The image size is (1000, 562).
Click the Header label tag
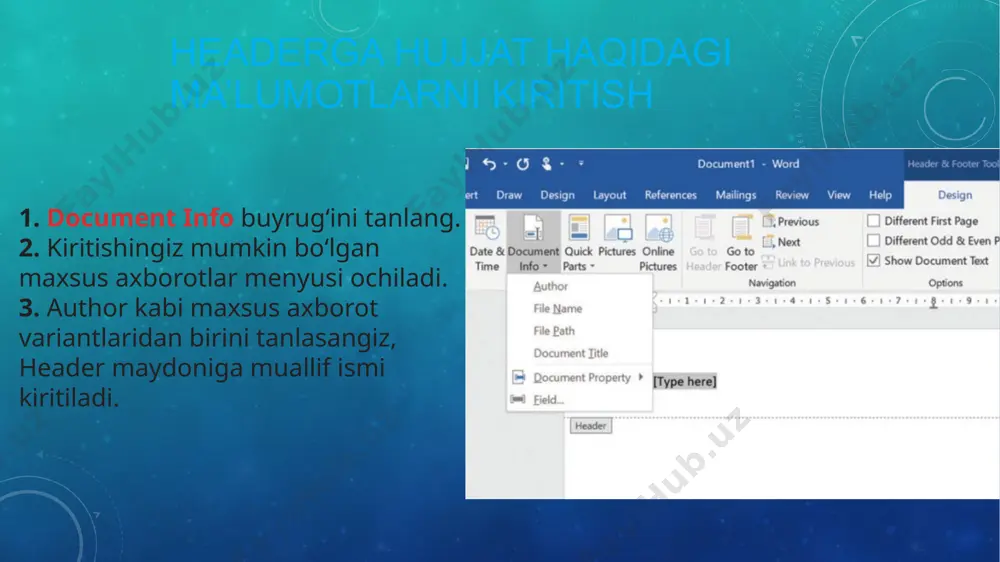591,426
